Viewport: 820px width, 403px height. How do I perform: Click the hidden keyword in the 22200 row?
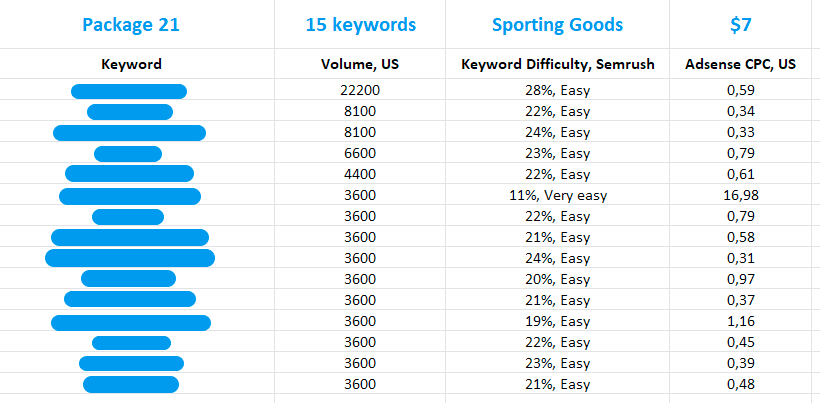(129, 92)
